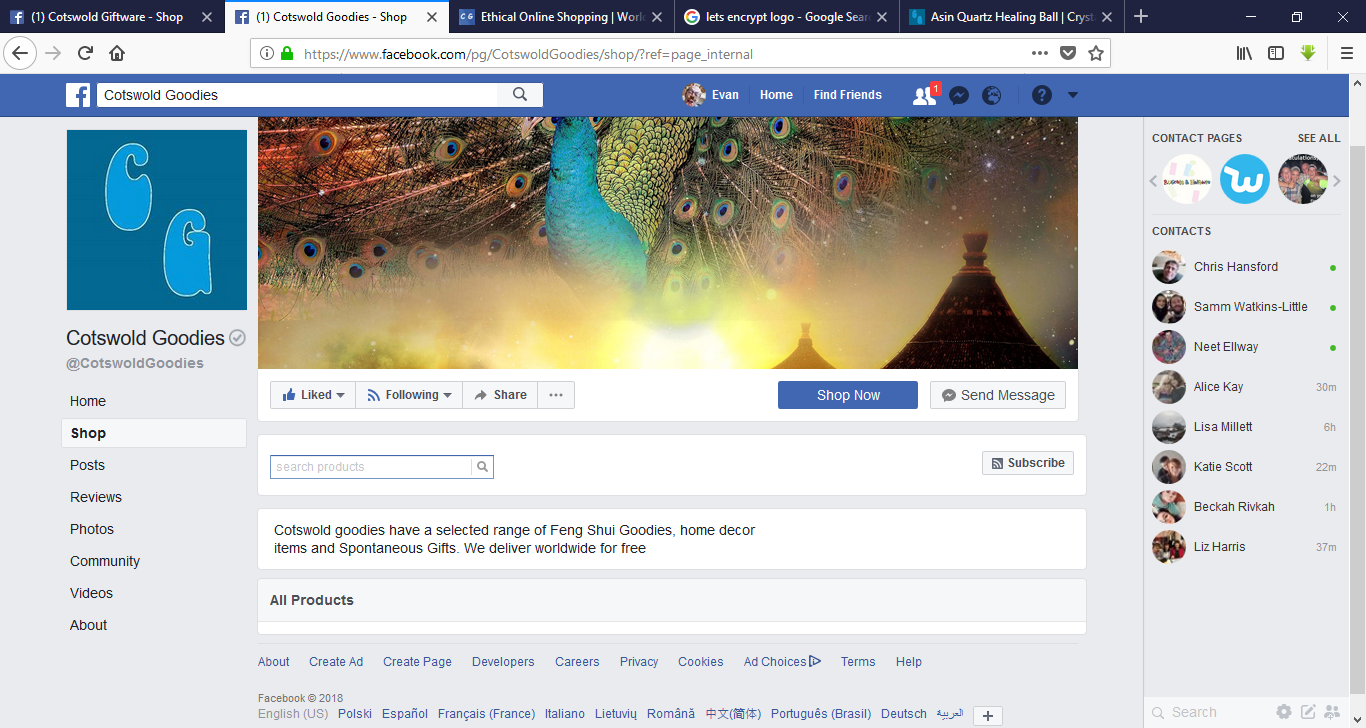Click the create new group icon in chat bar
Image resolution: width=1366 pixels, height=728 pixels.
(x=1332, y=712)
